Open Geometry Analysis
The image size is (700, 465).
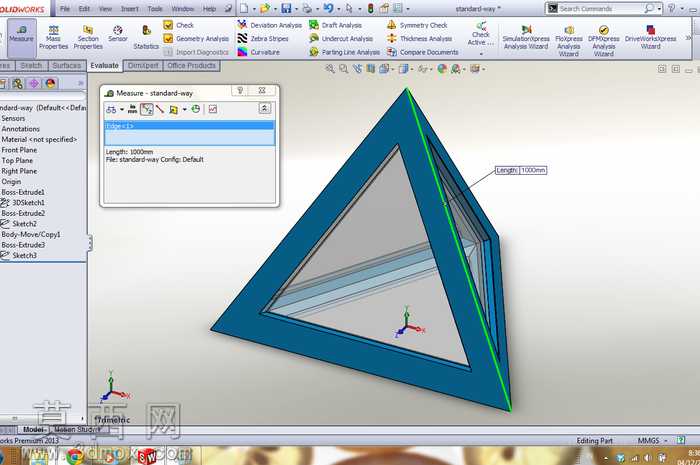[x=196, y=39]
